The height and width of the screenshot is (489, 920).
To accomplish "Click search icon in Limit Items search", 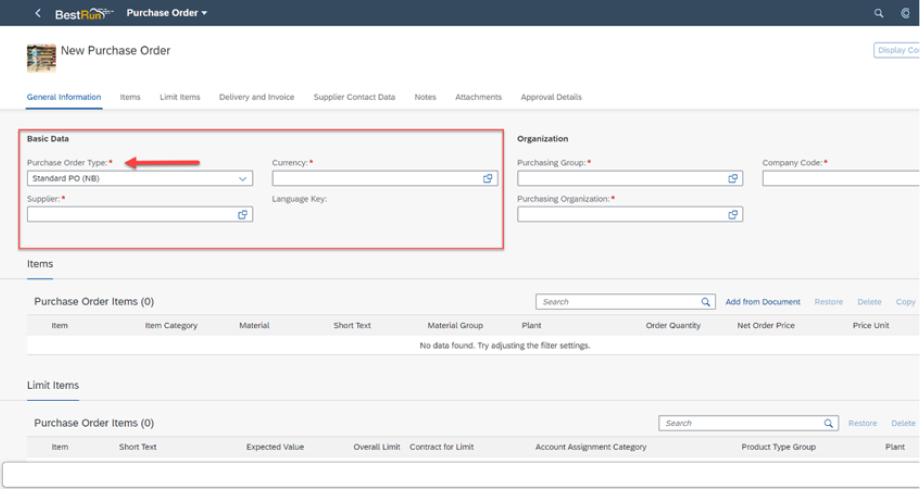I will tap(828, 423).
